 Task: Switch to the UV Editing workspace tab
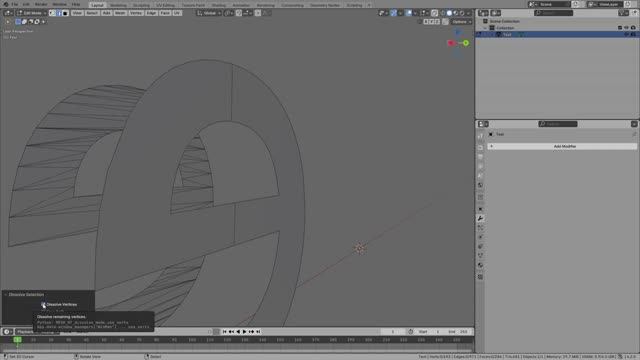(165, 5)
